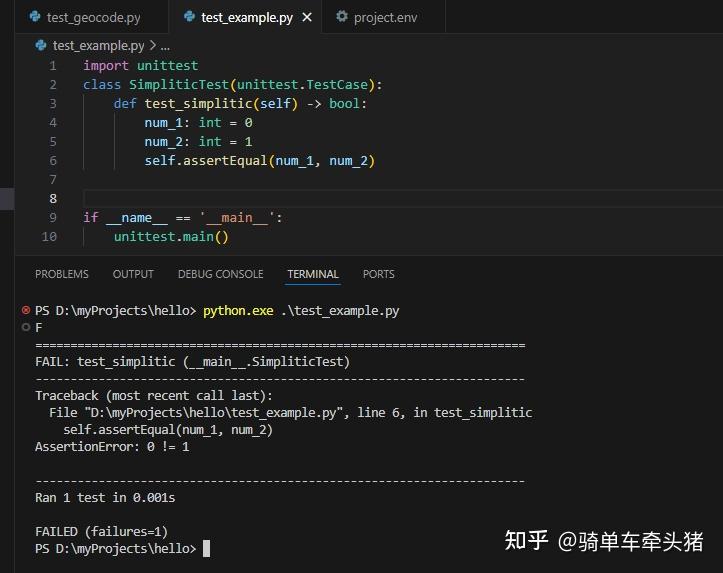Click the test_simplitic method definition name
The width and height of the screenshot is (723, 573).
coord(198,104)
